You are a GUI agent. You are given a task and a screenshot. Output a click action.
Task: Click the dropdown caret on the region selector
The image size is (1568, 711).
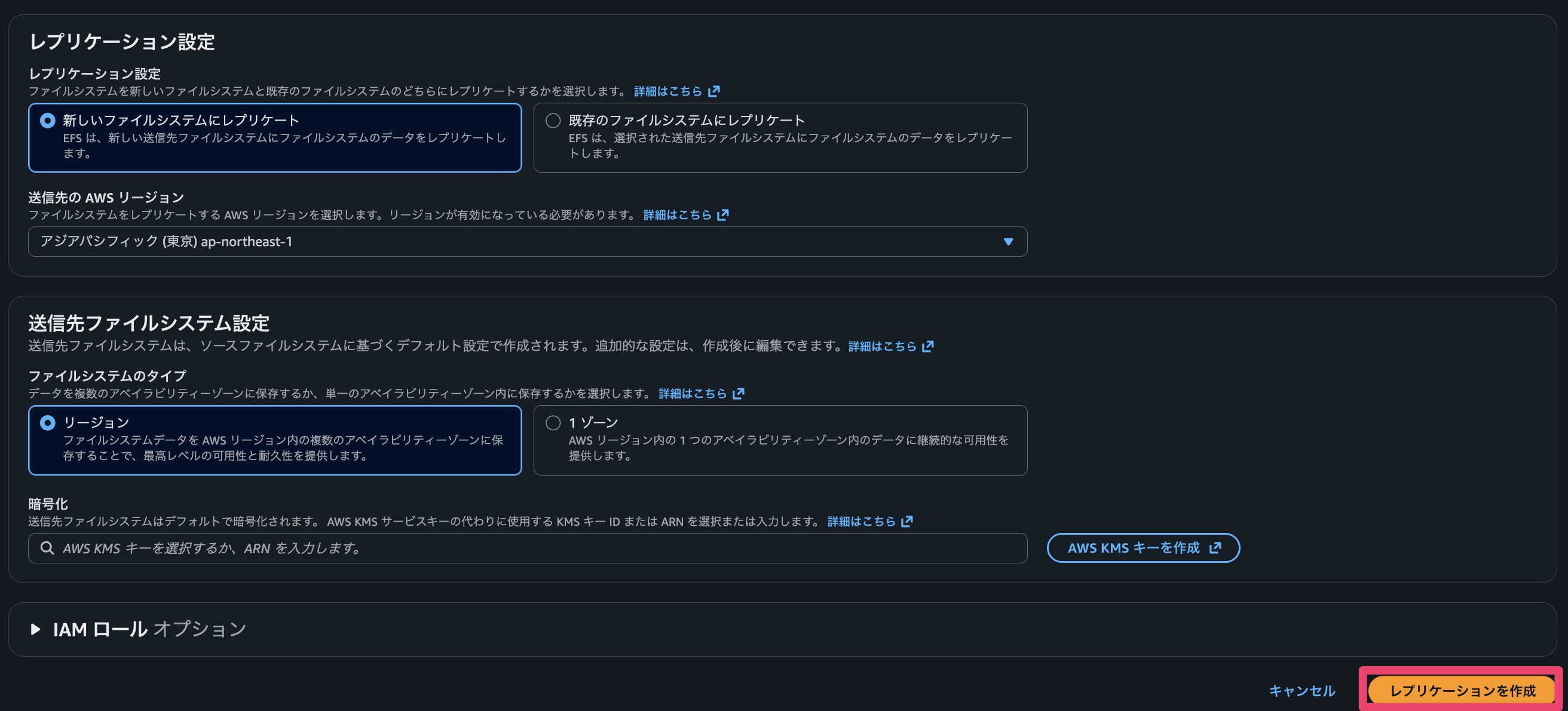(x=1009, y=241)
